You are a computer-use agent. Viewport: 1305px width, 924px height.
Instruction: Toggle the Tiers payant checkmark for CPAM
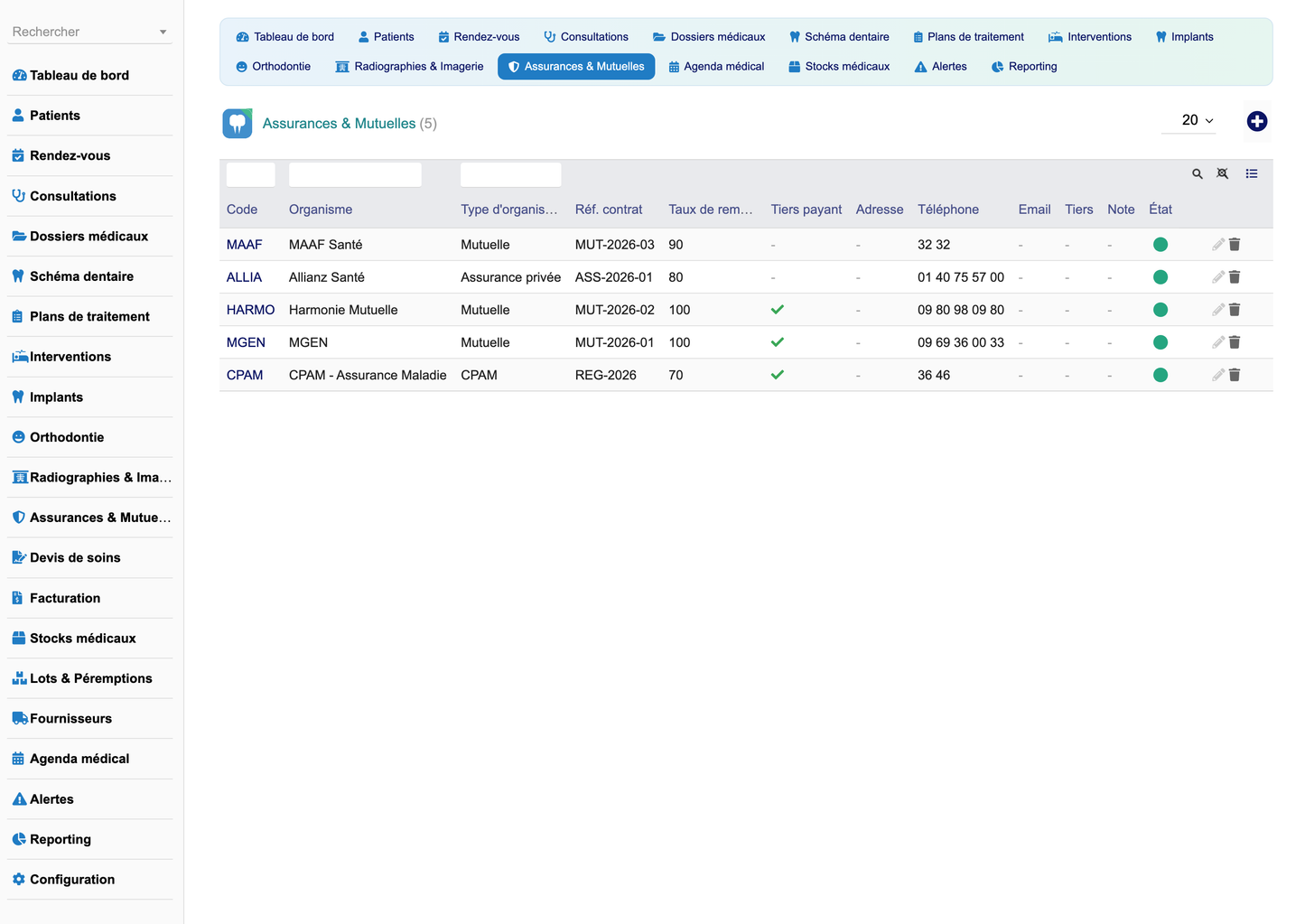pyautogui.click(x=777, y=375)
